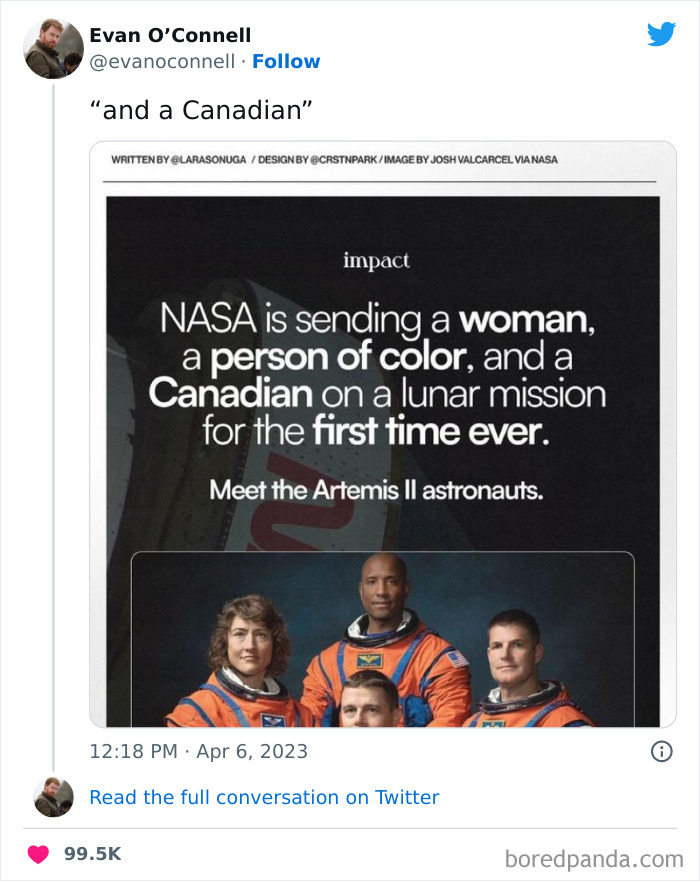Image resolution: width=700 pixels, height=881 pixels.
Task: Click the blue Twitter bird logo
Action: click(661, 35)
